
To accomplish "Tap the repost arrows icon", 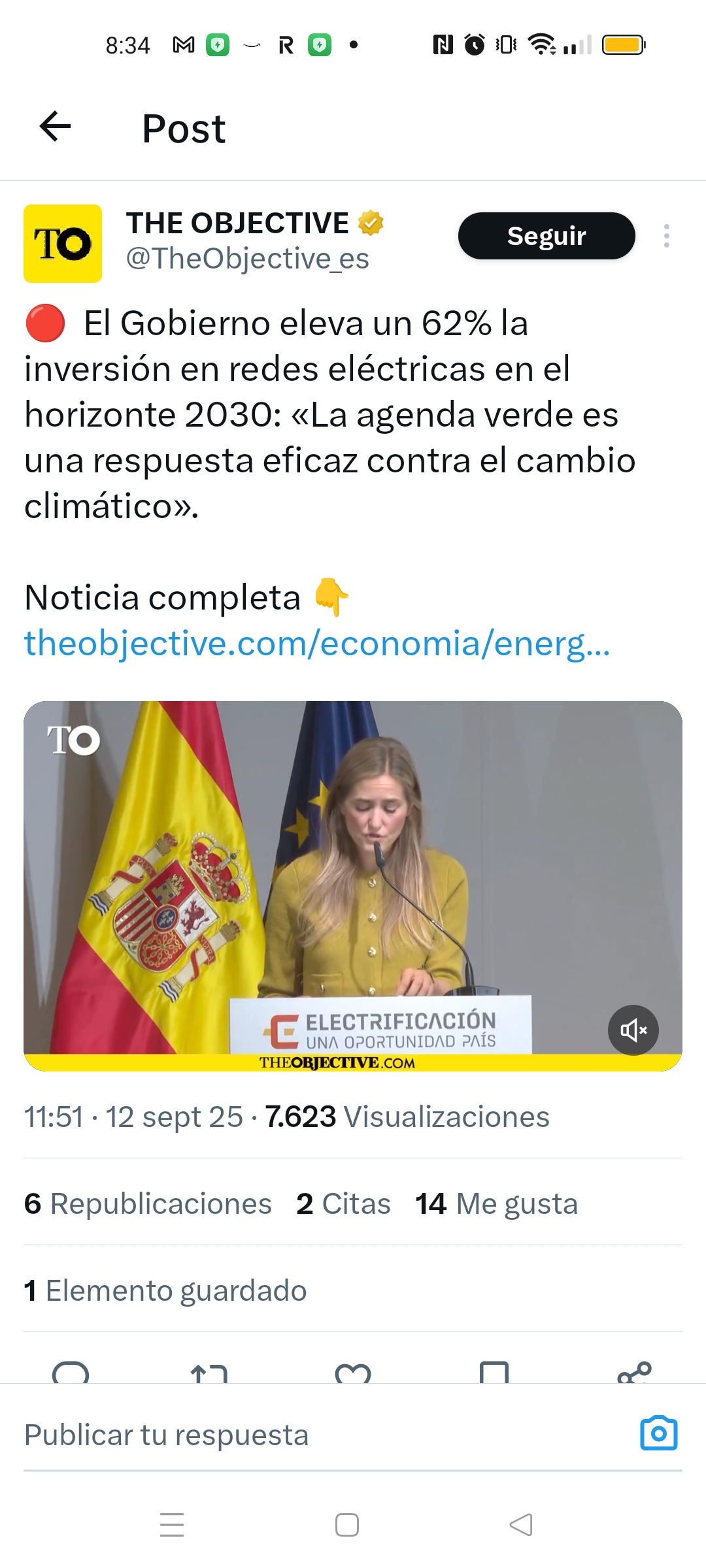I will tap(209, 1373).
